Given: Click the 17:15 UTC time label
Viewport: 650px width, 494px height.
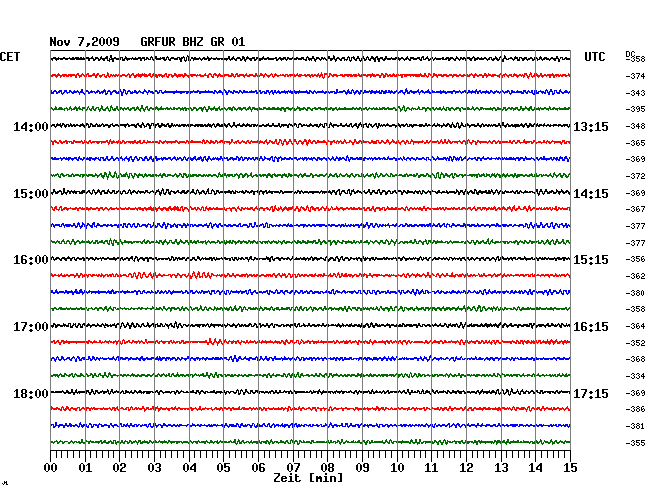Looking at the screenshot, I should (591, 393).
